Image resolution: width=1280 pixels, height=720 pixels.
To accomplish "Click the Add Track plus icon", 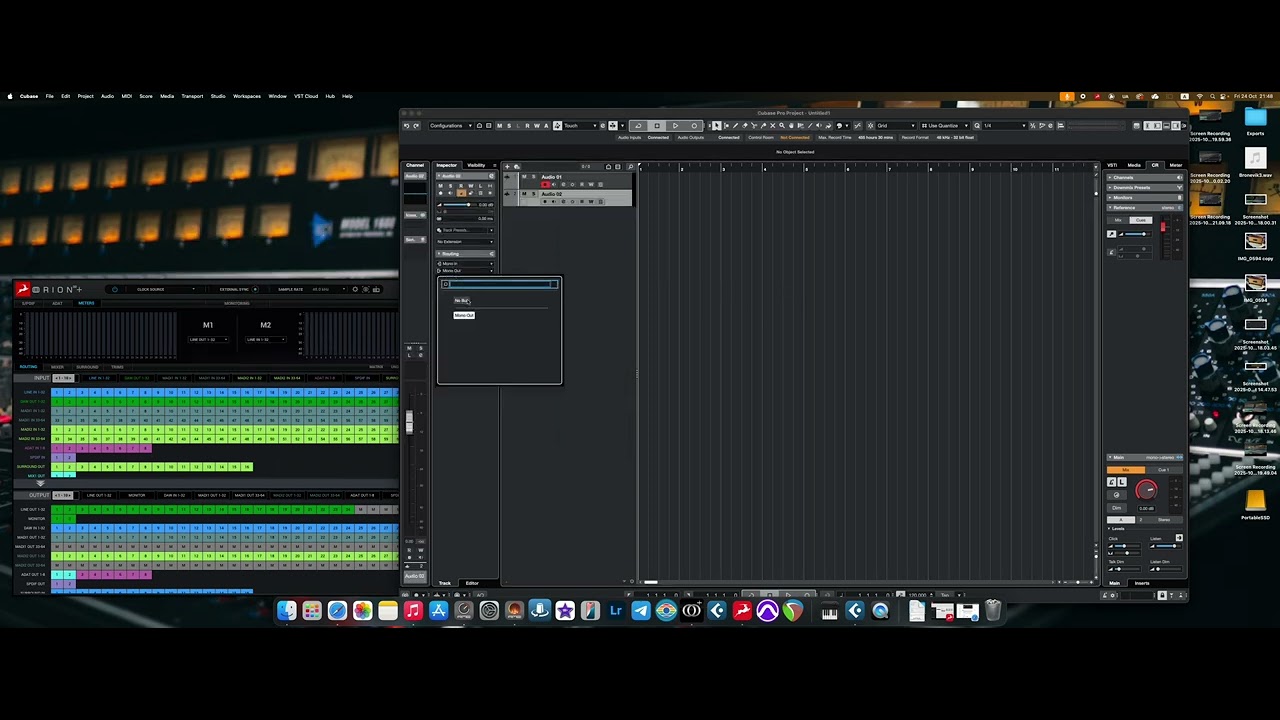I will pyautogui.click(x=507, y=166).
